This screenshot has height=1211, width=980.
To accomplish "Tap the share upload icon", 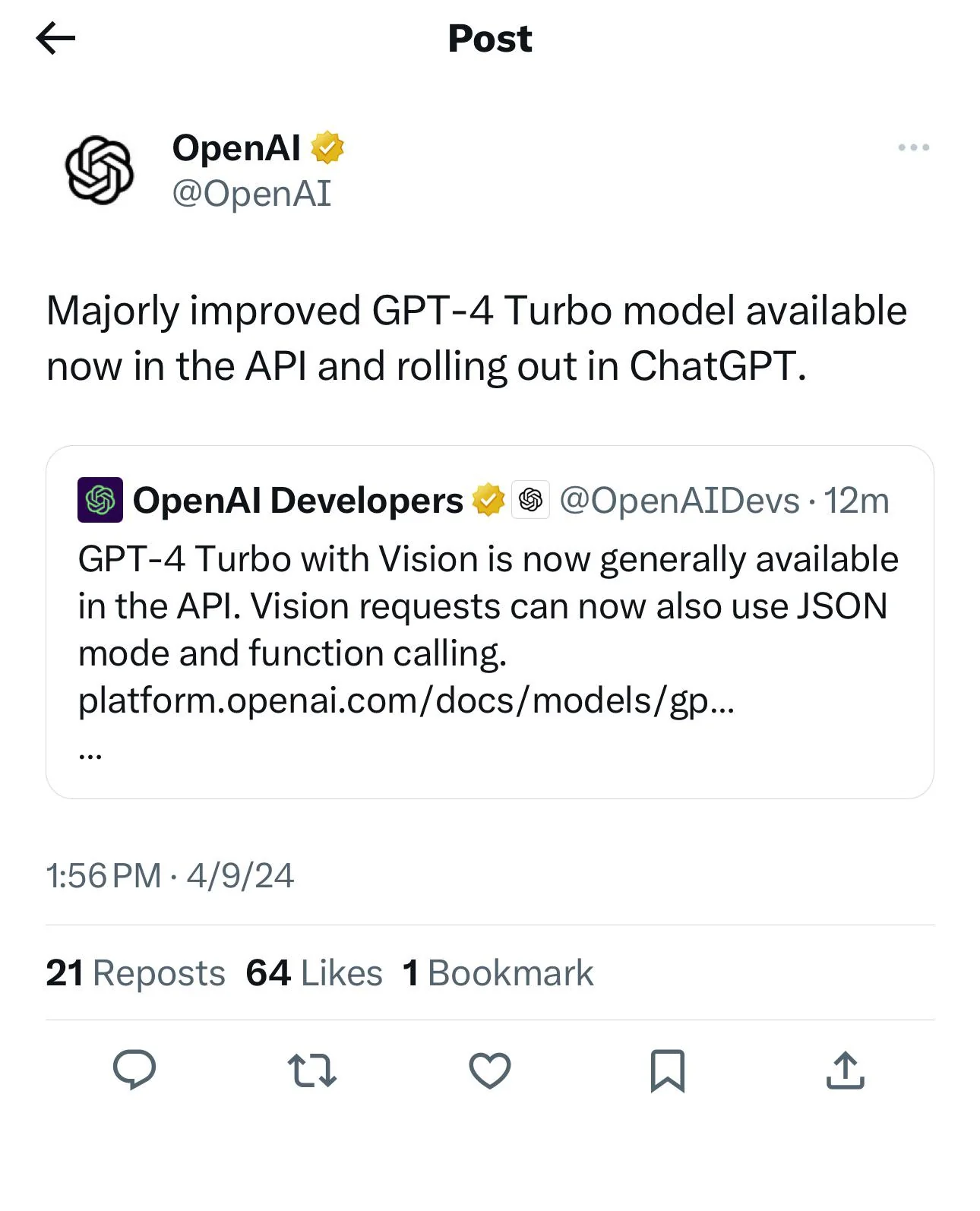I will (846, 1070).
